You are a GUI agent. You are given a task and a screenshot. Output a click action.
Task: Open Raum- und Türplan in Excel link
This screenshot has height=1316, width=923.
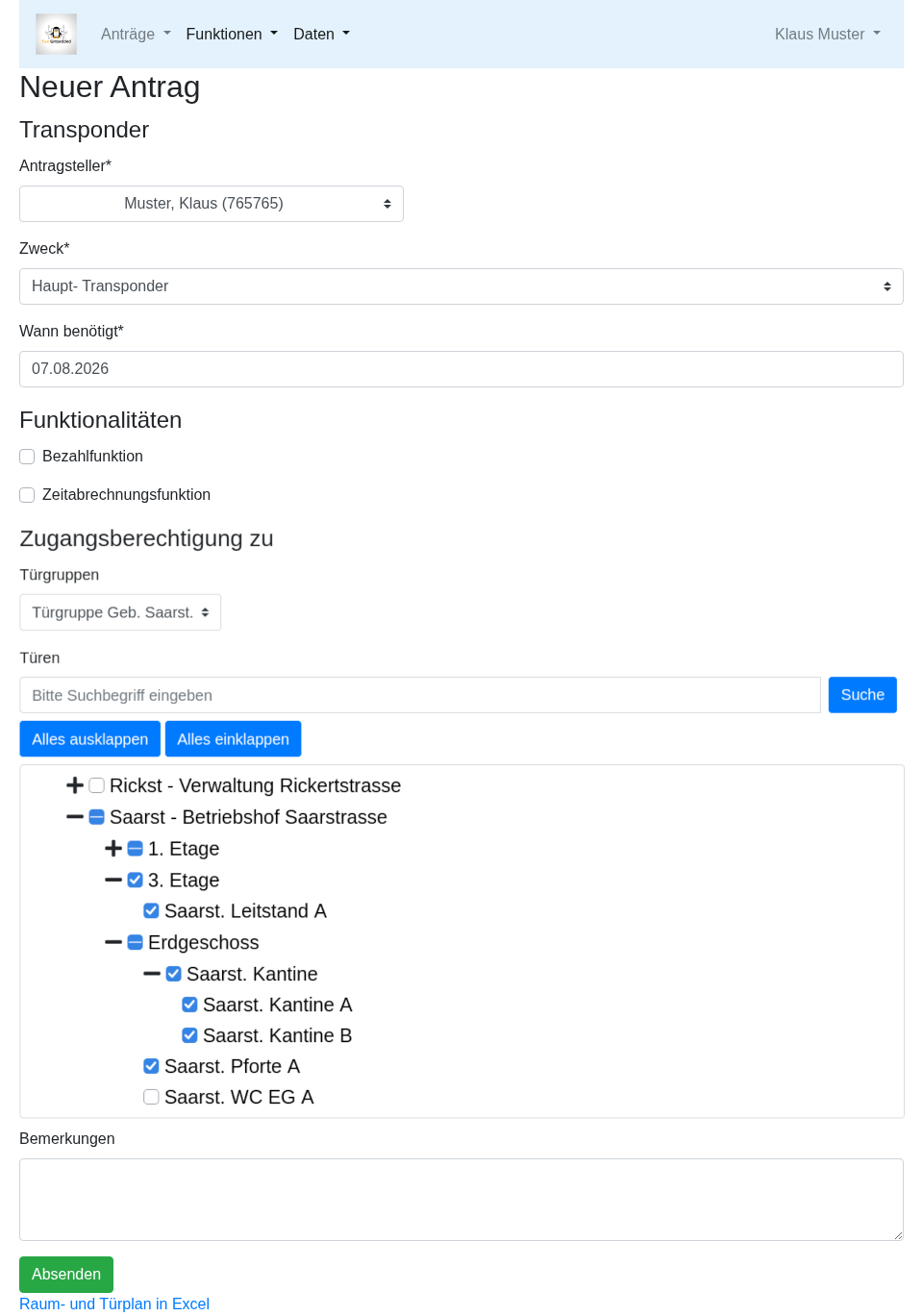114,1304
